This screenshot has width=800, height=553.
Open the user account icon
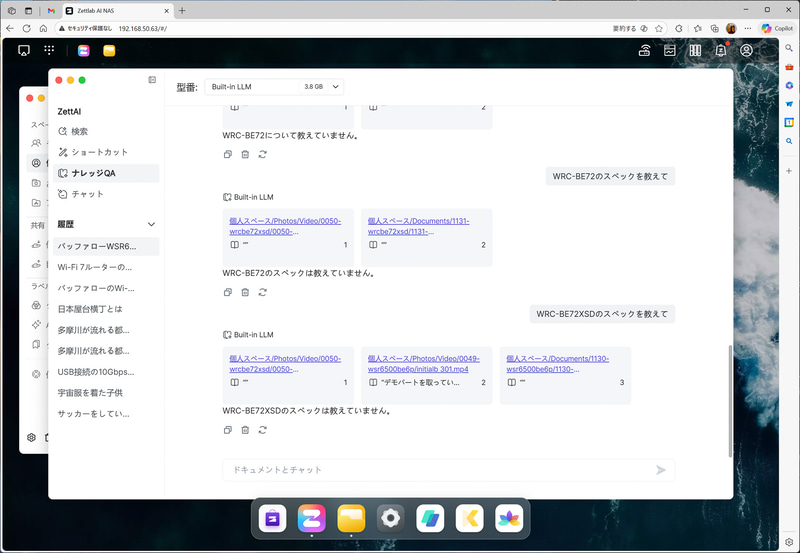[746, 50]
